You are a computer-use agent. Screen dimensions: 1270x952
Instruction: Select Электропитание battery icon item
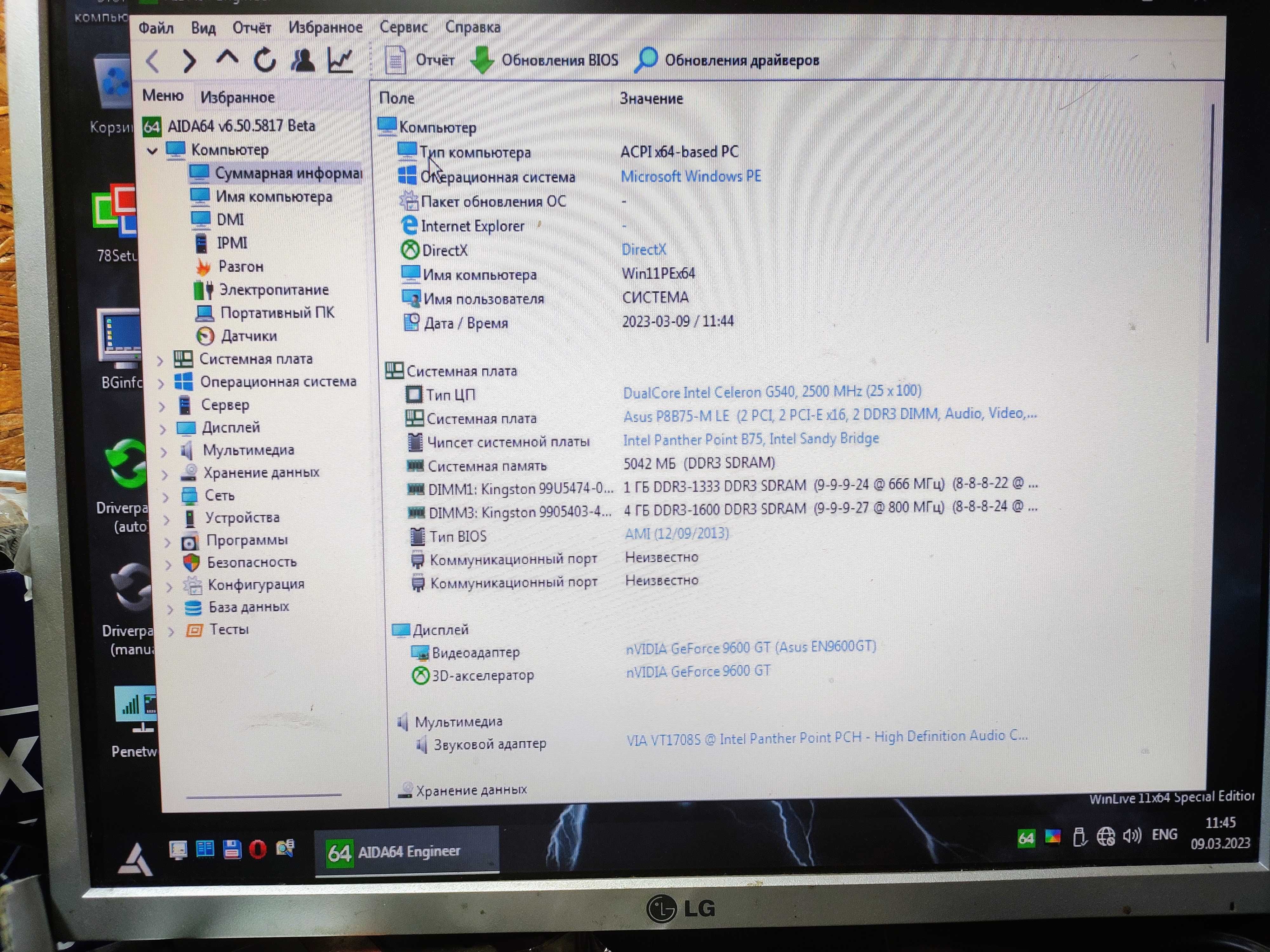(x=204, y=290)
